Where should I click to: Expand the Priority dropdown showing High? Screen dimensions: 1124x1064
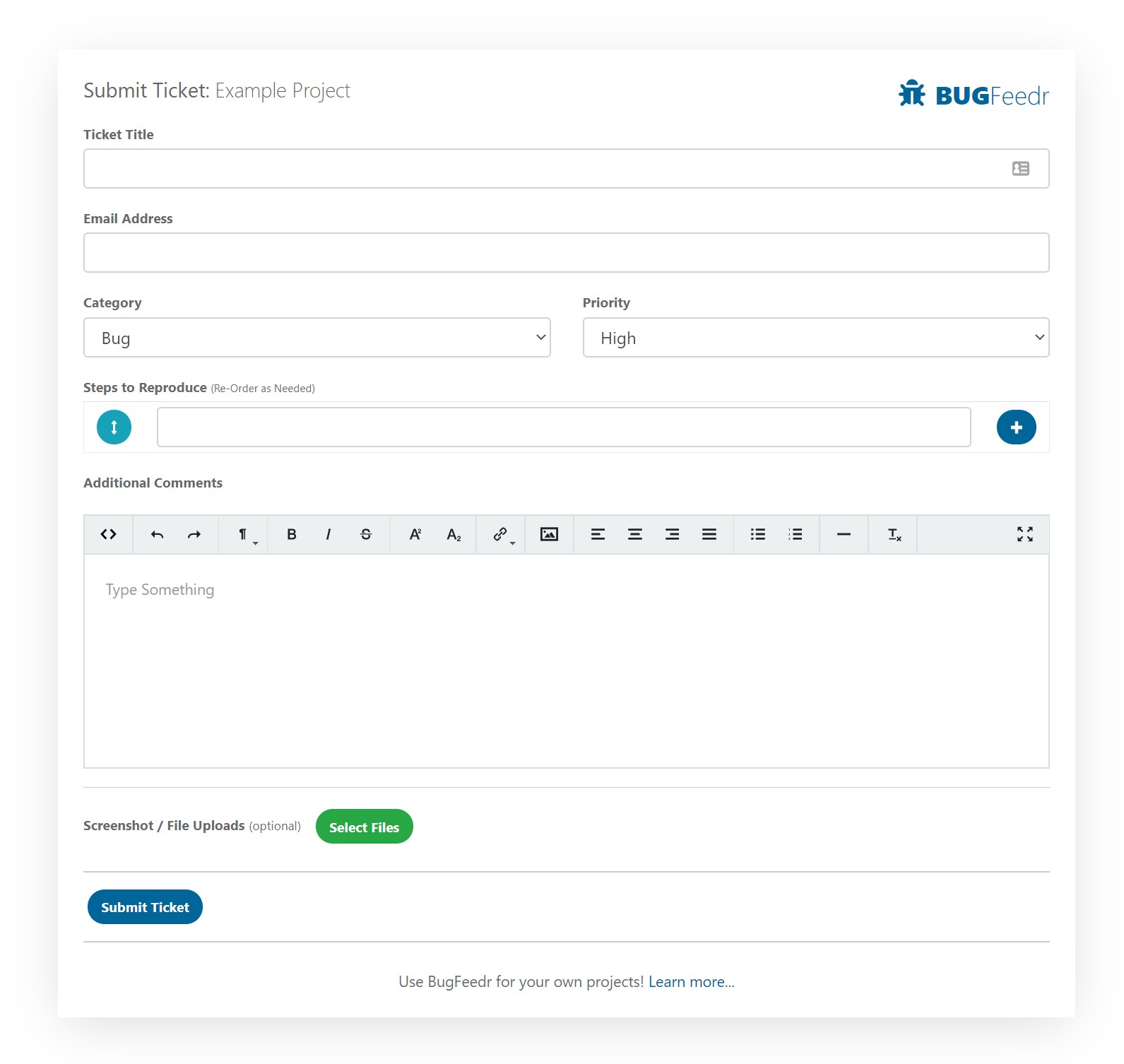pos(816,338)
